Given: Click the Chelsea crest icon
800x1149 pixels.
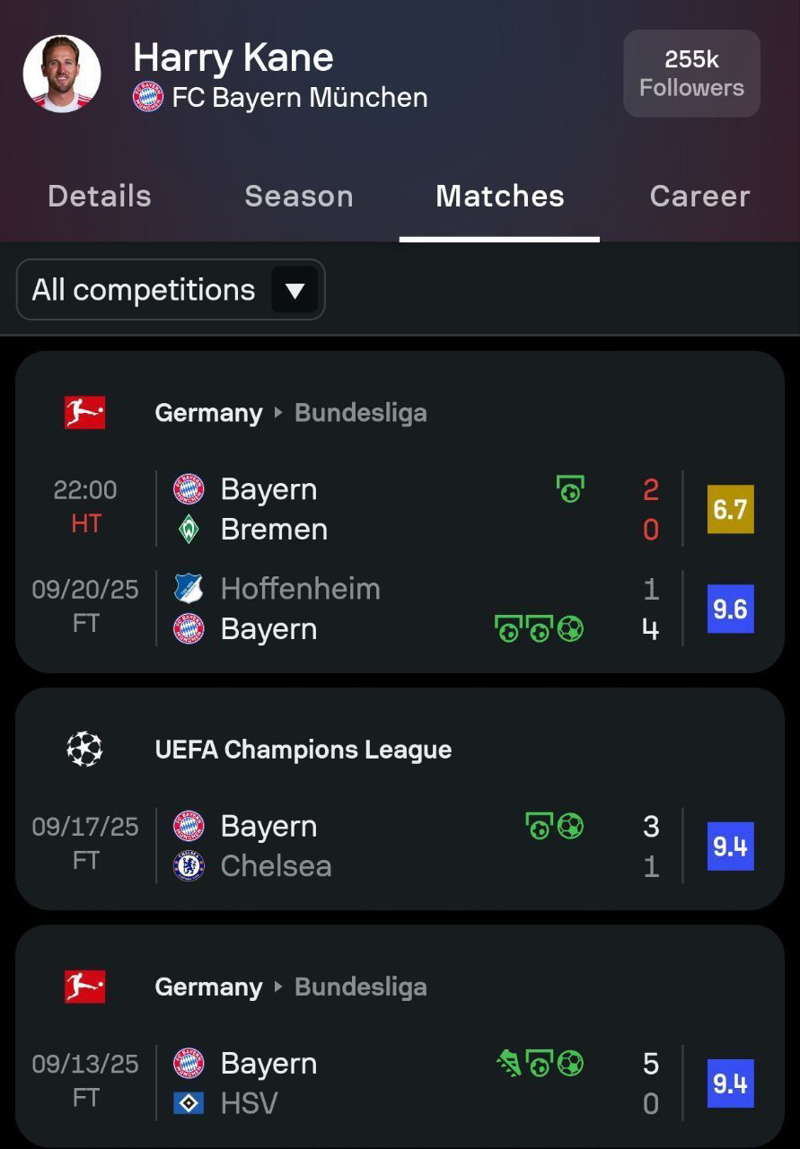Looking at the screenshot, I should click(x=189, y=866).
